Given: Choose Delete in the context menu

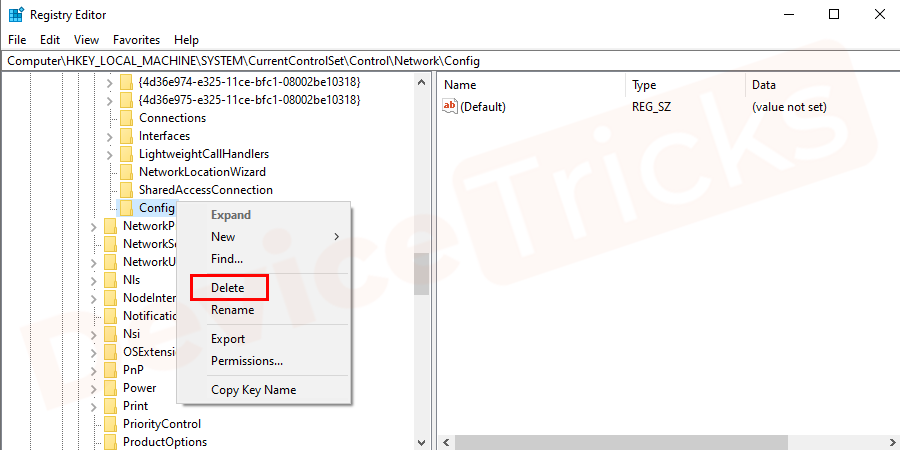Looking at the screenshot, I should pyautogui.click(x=228, y=288).
